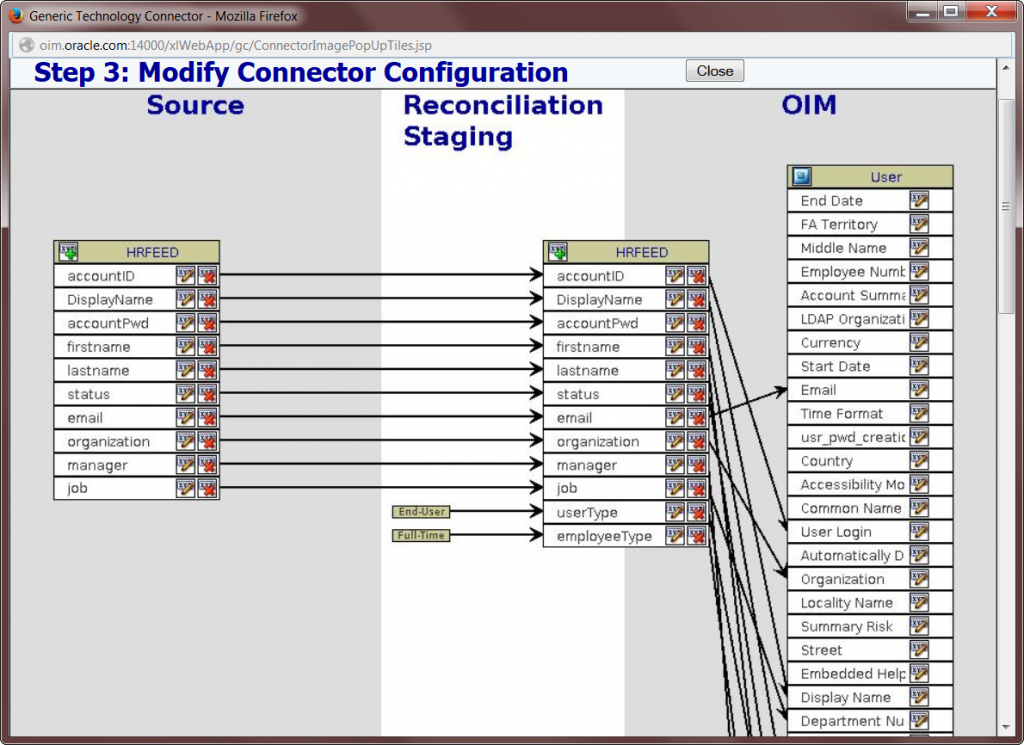Delete the Staging DisplayName field
This screenshot has height=745, width=1024.
pyautogui.click(x=696, y=299)
